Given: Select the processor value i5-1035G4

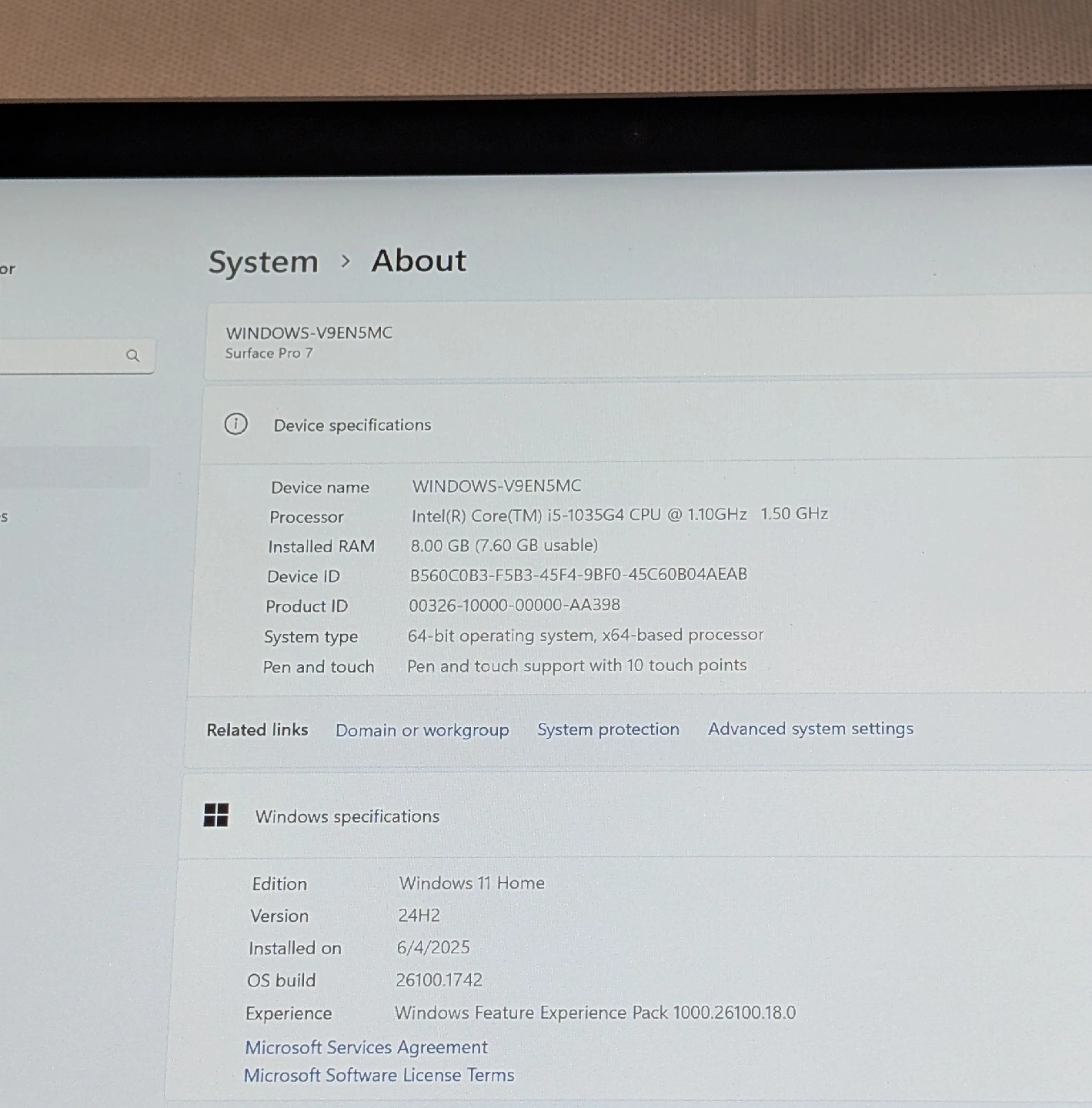Looking at the screenshot, I should [x=619, y=515].
